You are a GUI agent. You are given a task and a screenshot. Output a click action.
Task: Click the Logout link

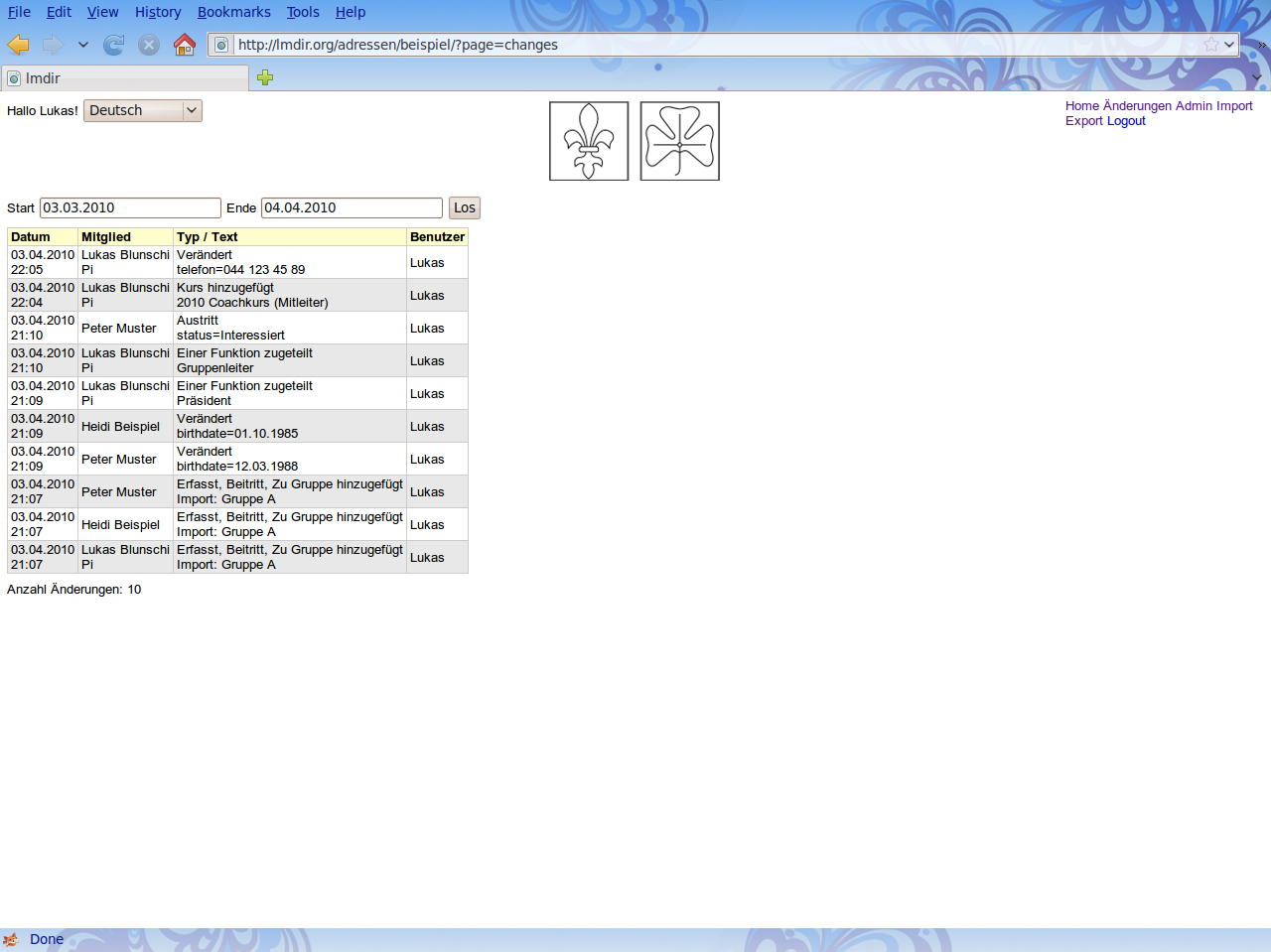click(x=1126, y=121)
